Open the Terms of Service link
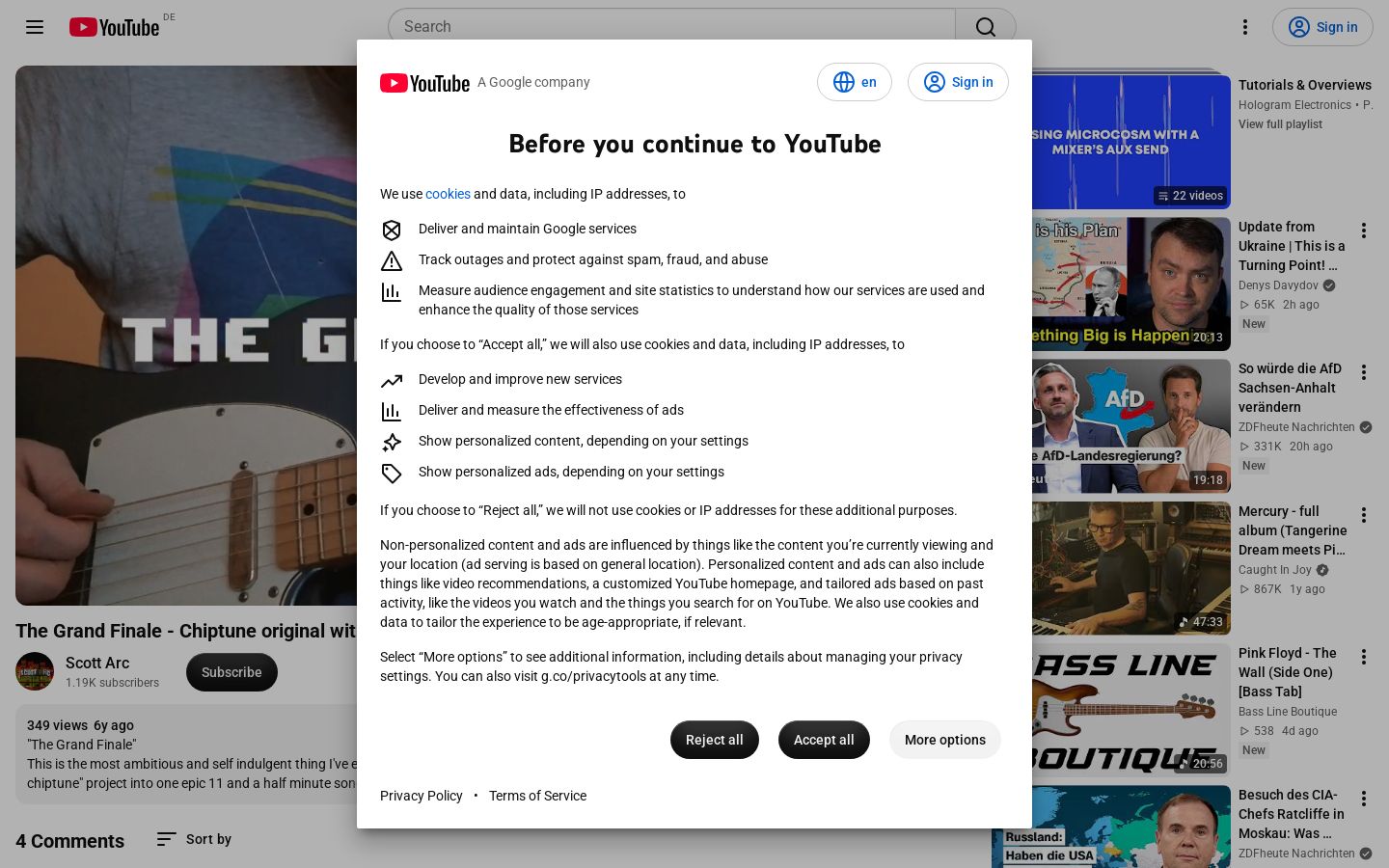 point(537,796)
